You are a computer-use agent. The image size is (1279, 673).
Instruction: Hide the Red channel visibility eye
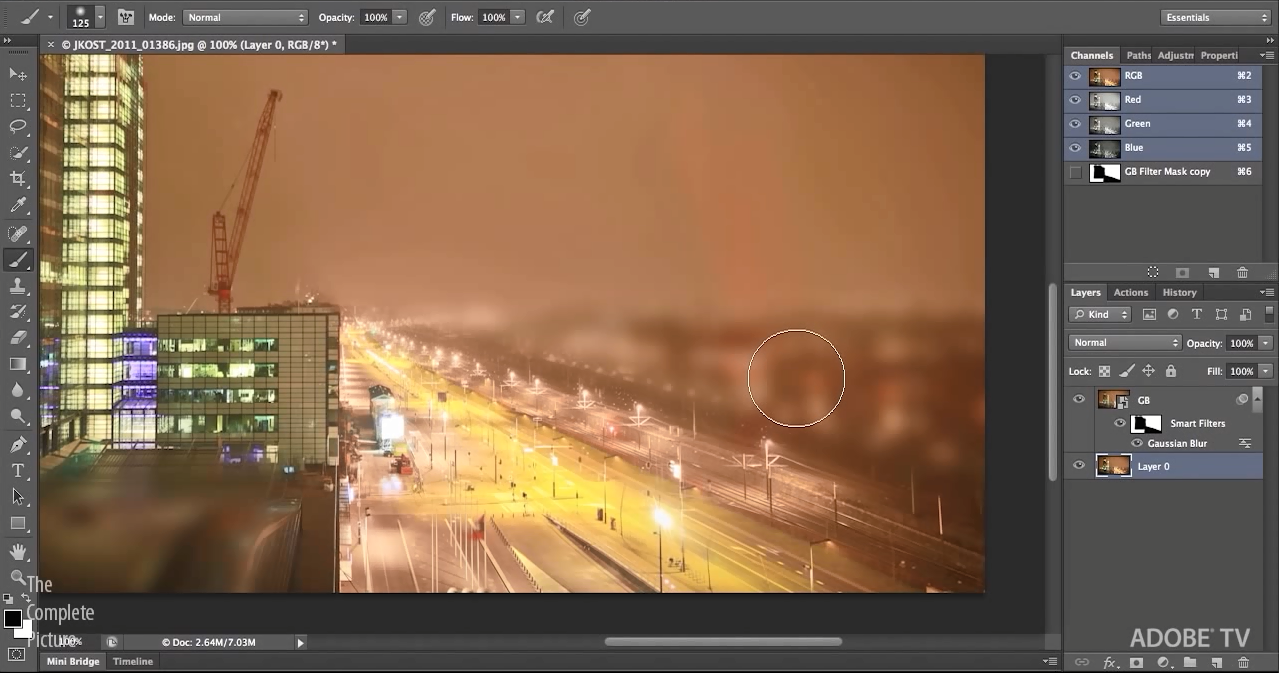tap(1075, 99)
